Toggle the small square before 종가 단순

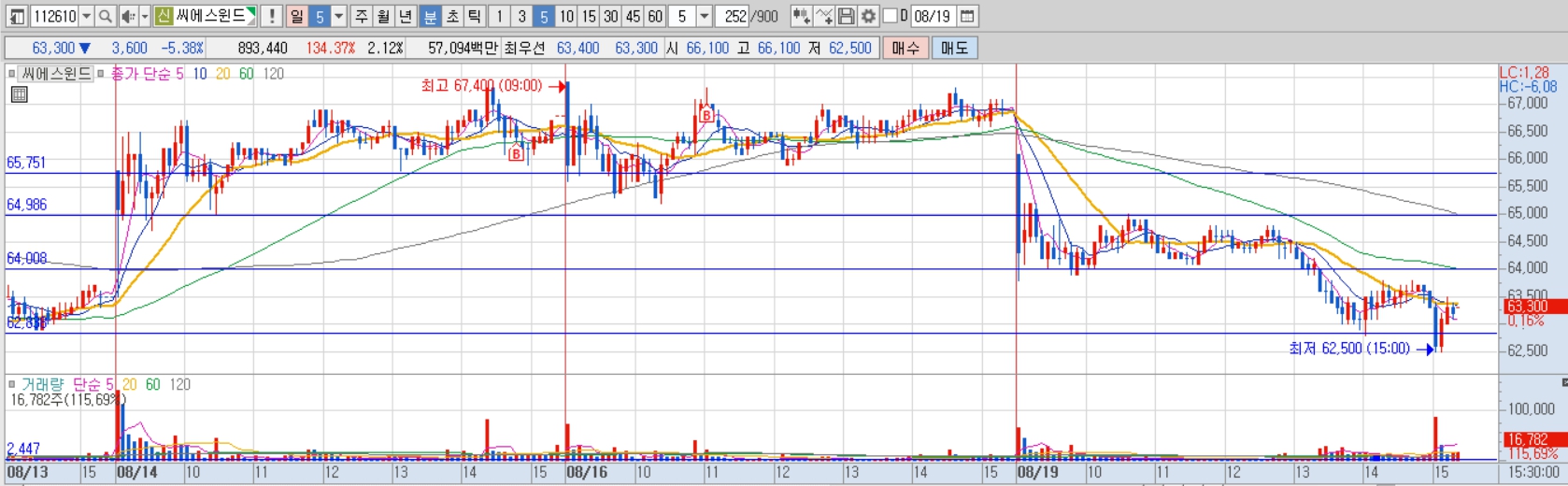coord(101,73)
